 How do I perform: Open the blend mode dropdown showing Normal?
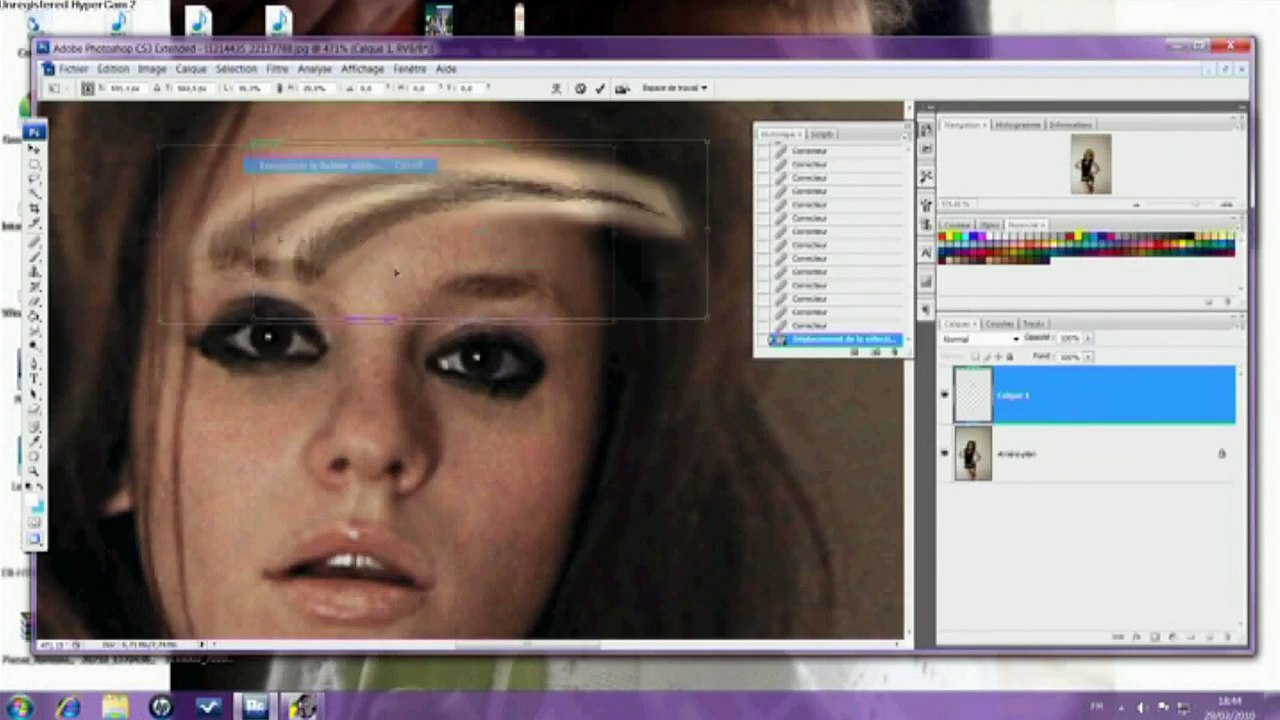pos(981,339)
